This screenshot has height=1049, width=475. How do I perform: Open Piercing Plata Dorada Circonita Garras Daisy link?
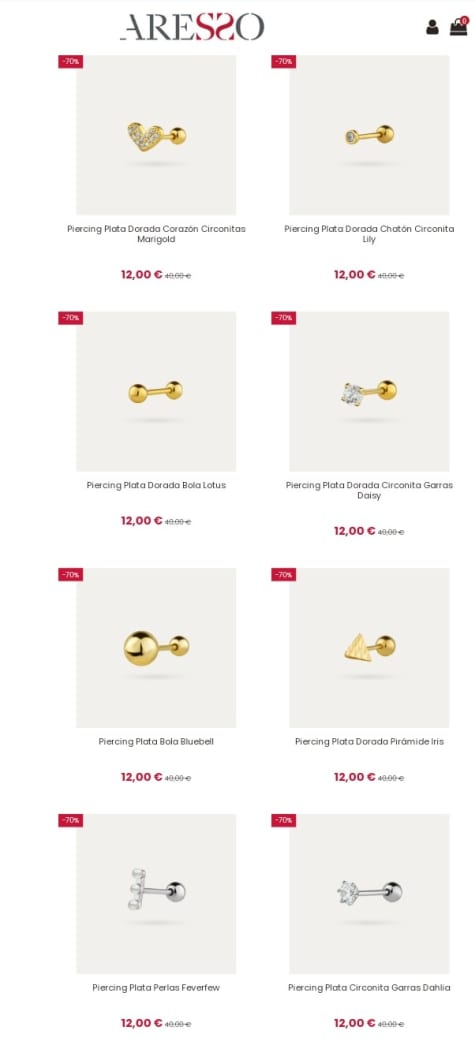[x=369, y=490]
